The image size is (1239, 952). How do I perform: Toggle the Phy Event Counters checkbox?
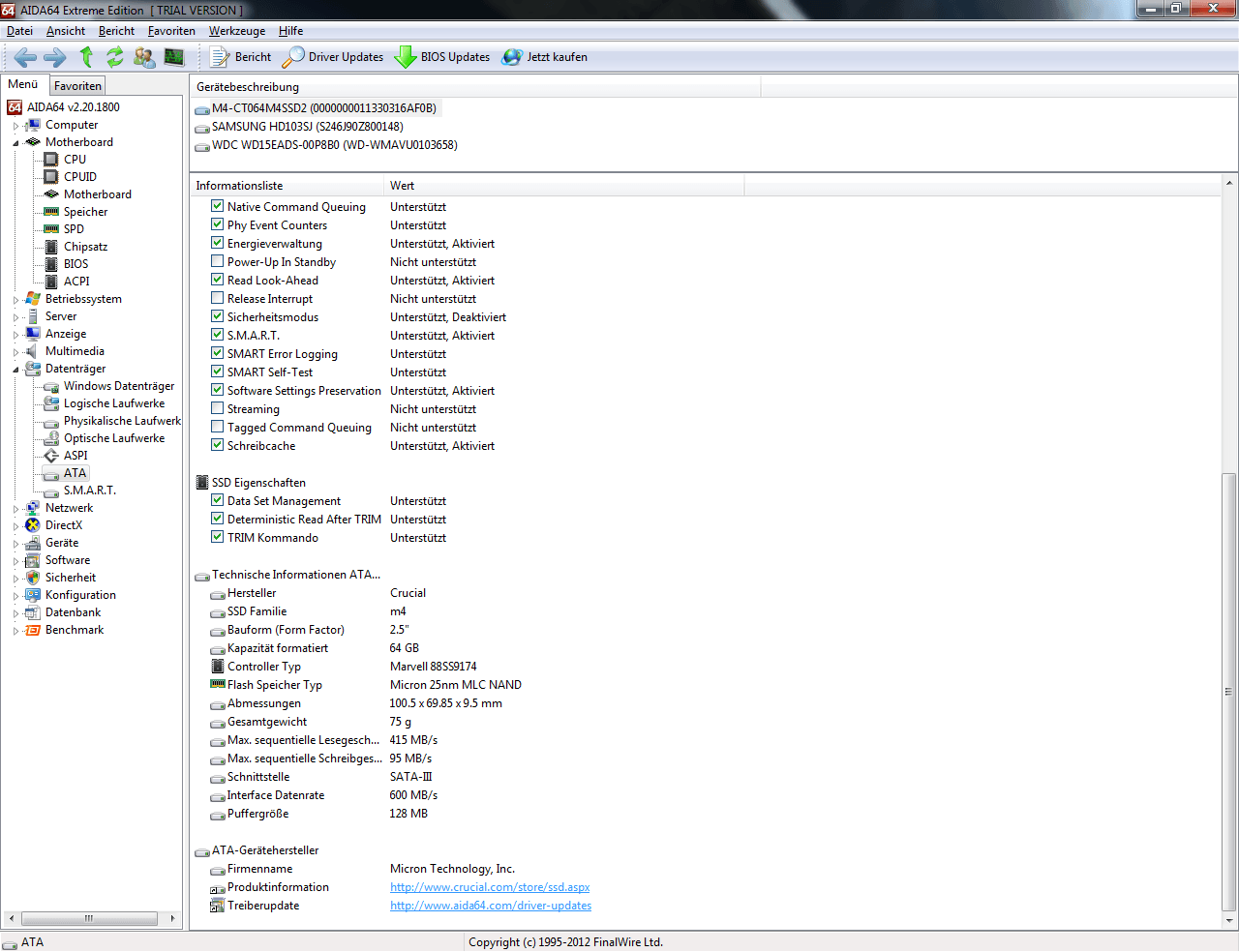[x=218, y=224]
